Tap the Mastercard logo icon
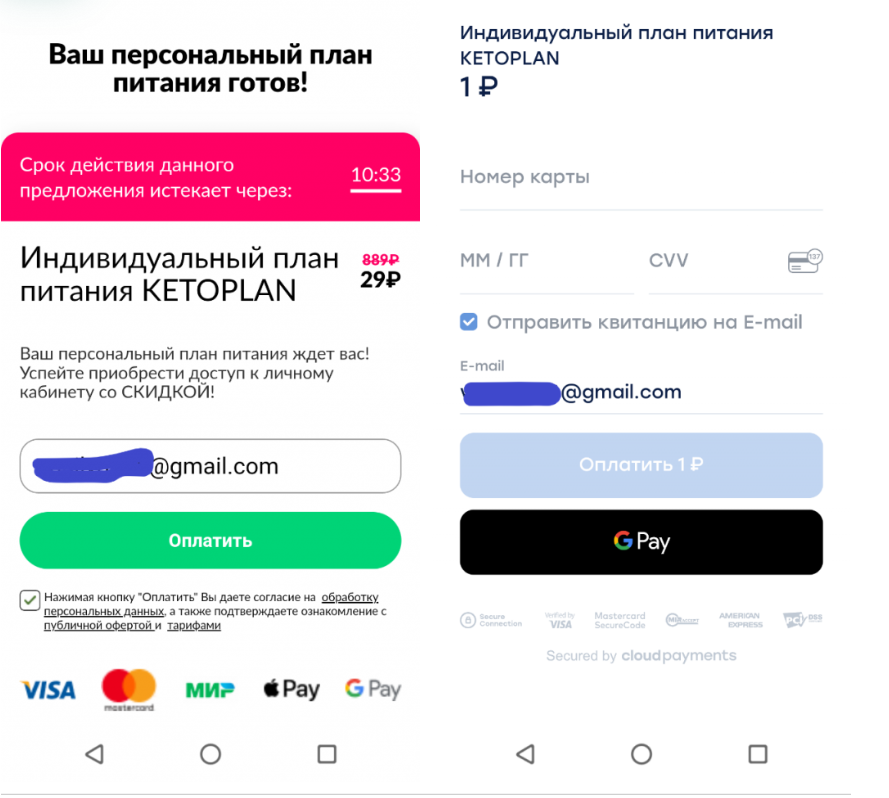The width and height of the screenshot is (889, 798). (x=129, y=690)
